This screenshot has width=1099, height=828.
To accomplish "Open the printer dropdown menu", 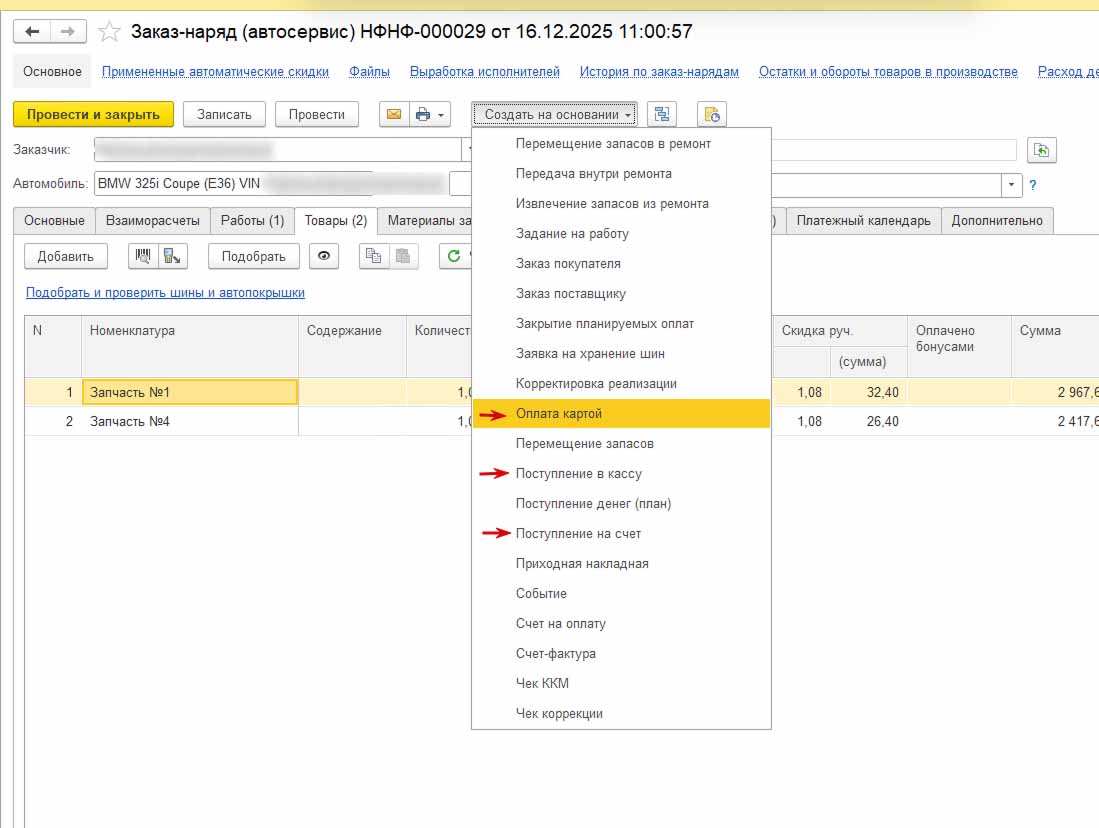I will 430,114.
